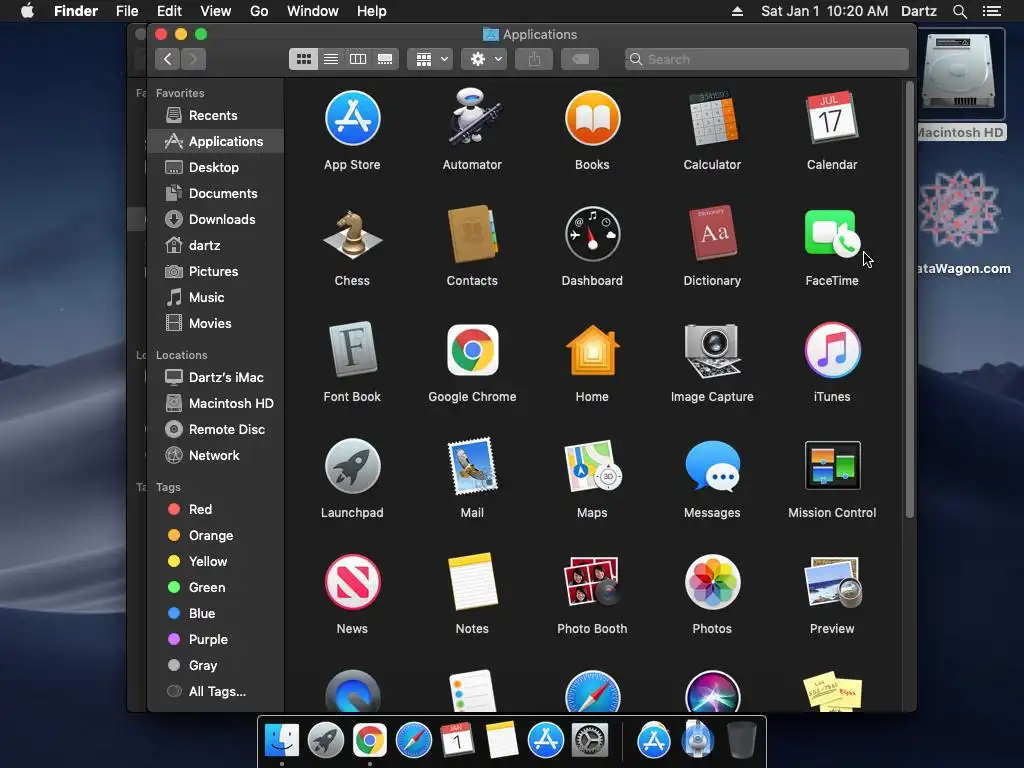Open Recents in the sidebar
This screenshot has height=768, width=1024.
pyautogui.click(x=216, y=116)
